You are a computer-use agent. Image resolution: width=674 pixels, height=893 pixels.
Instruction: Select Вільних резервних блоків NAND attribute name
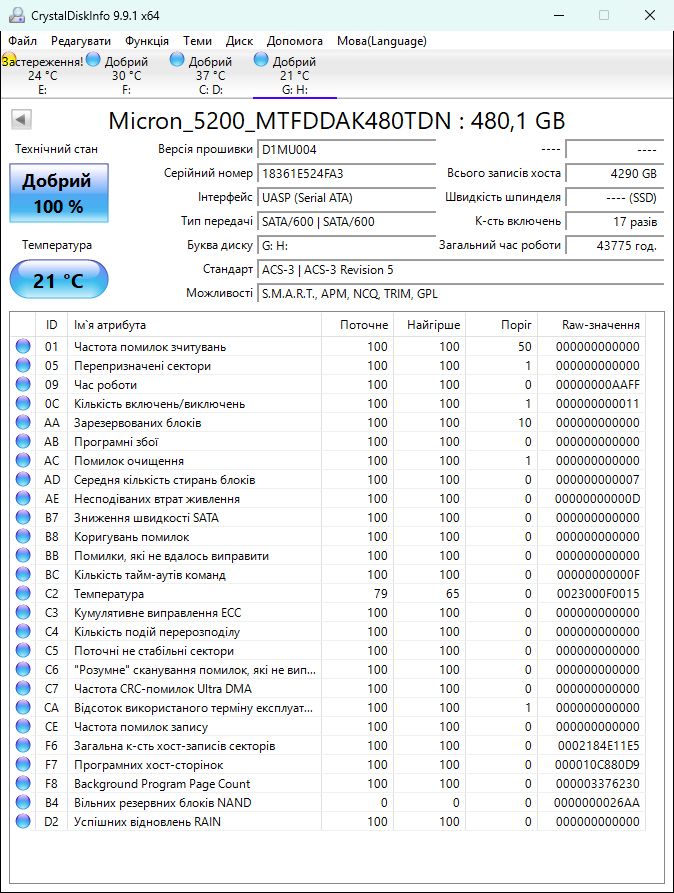coord(162,802)
